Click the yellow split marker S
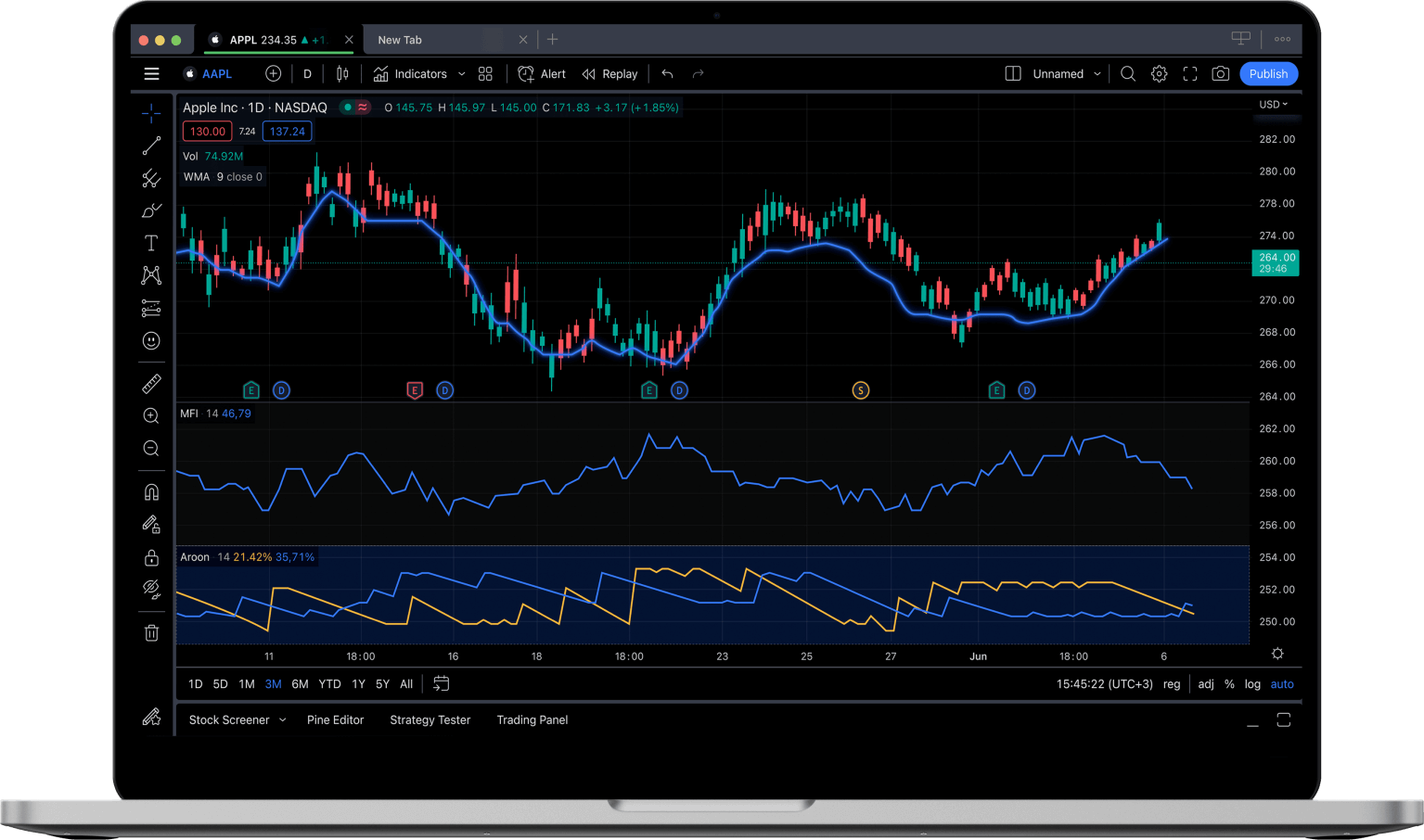1424x840 pixels. pos(861,390)
